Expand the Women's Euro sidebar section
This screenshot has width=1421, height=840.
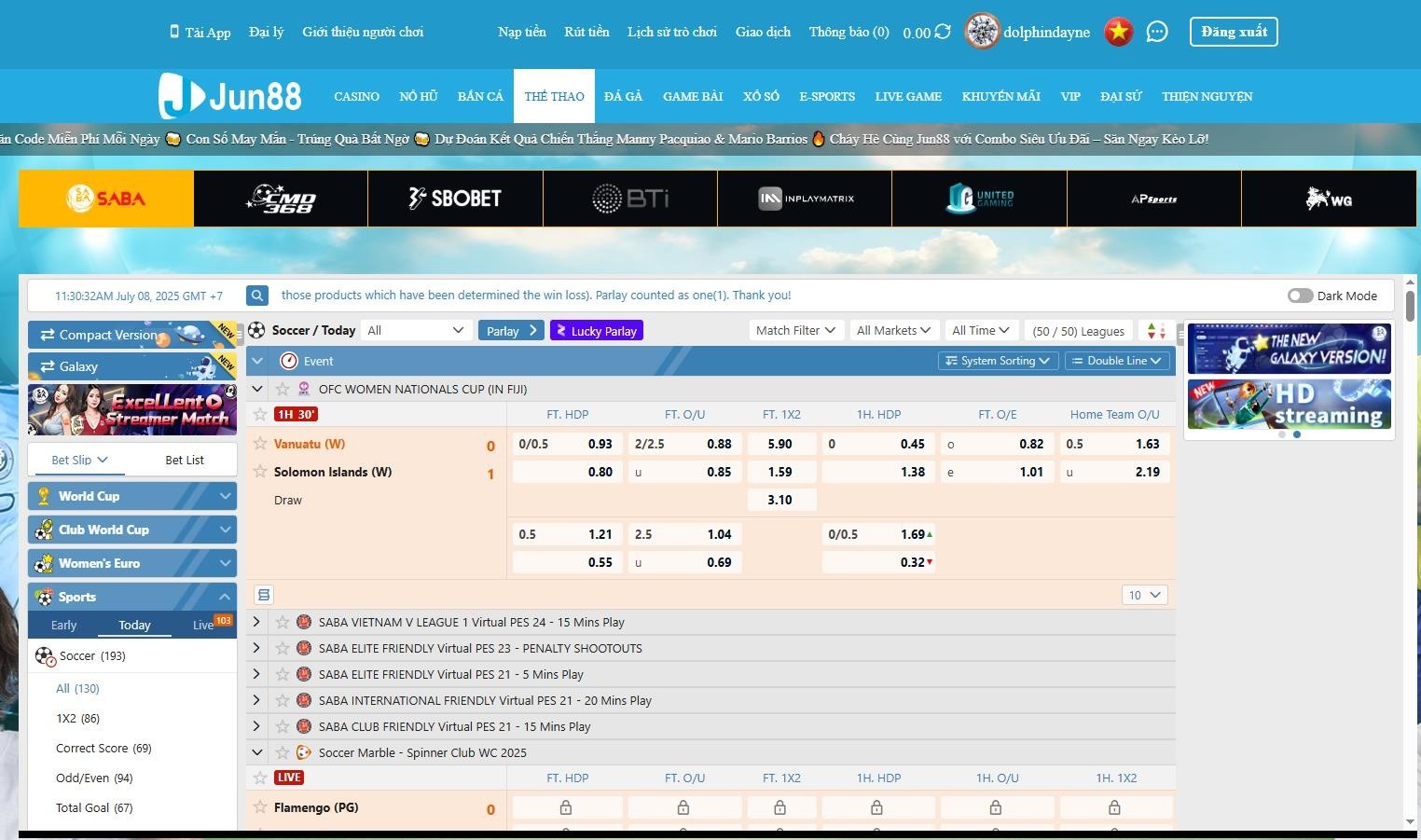coord(132,563)
